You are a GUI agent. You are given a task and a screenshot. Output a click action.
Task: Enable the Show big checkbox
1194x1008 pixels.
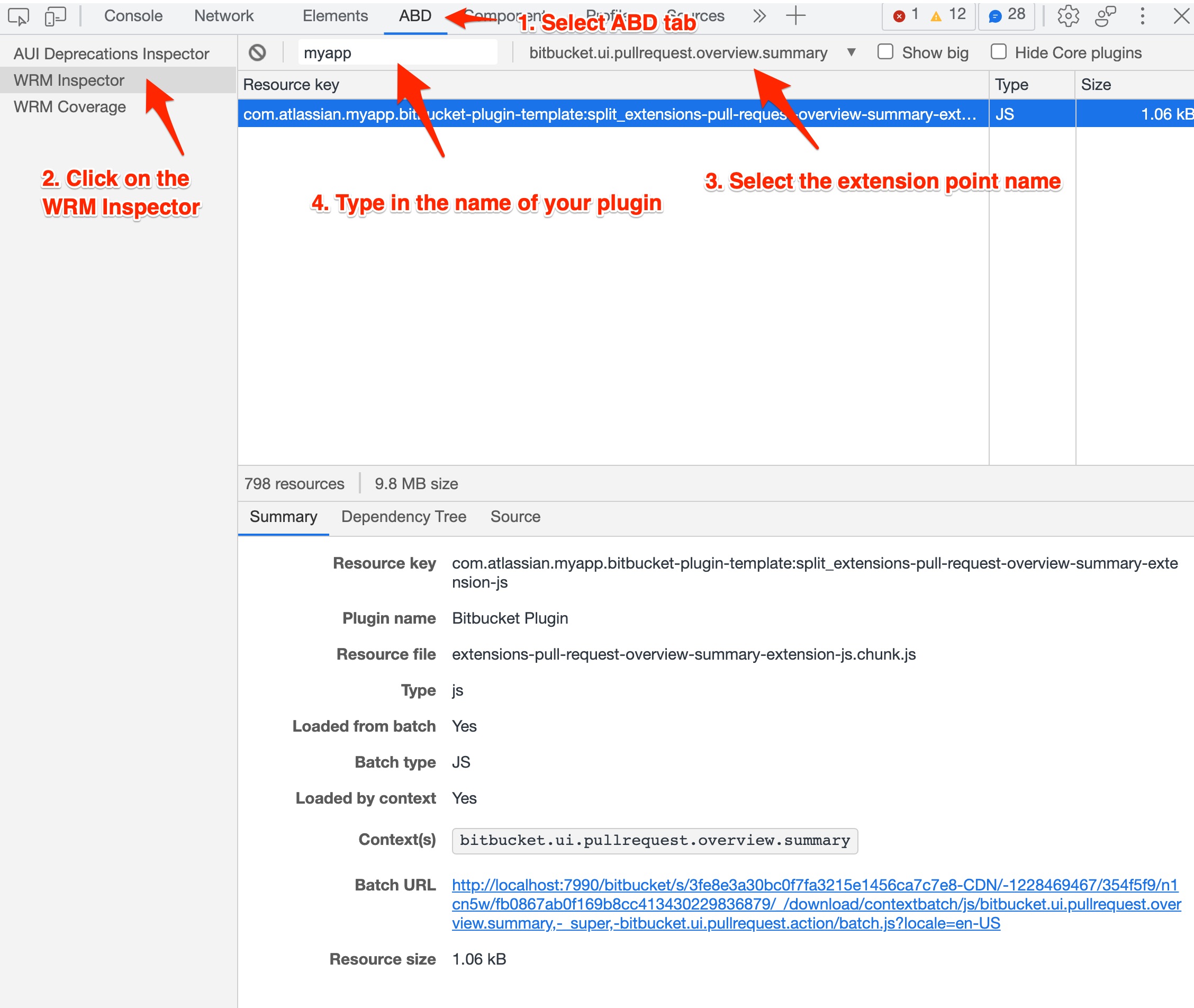(x=885, y=51)
